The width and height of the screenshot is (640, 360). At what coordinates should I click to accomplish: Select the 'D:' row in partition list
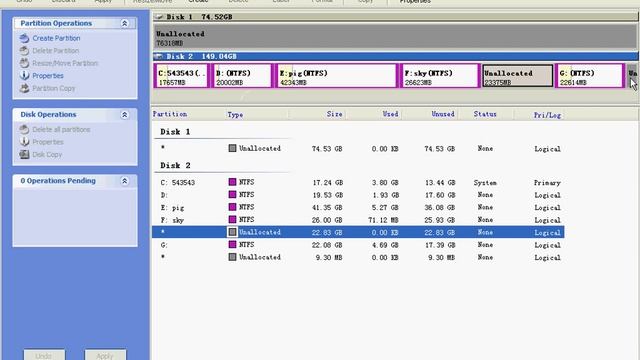click(x=358, y=195)
